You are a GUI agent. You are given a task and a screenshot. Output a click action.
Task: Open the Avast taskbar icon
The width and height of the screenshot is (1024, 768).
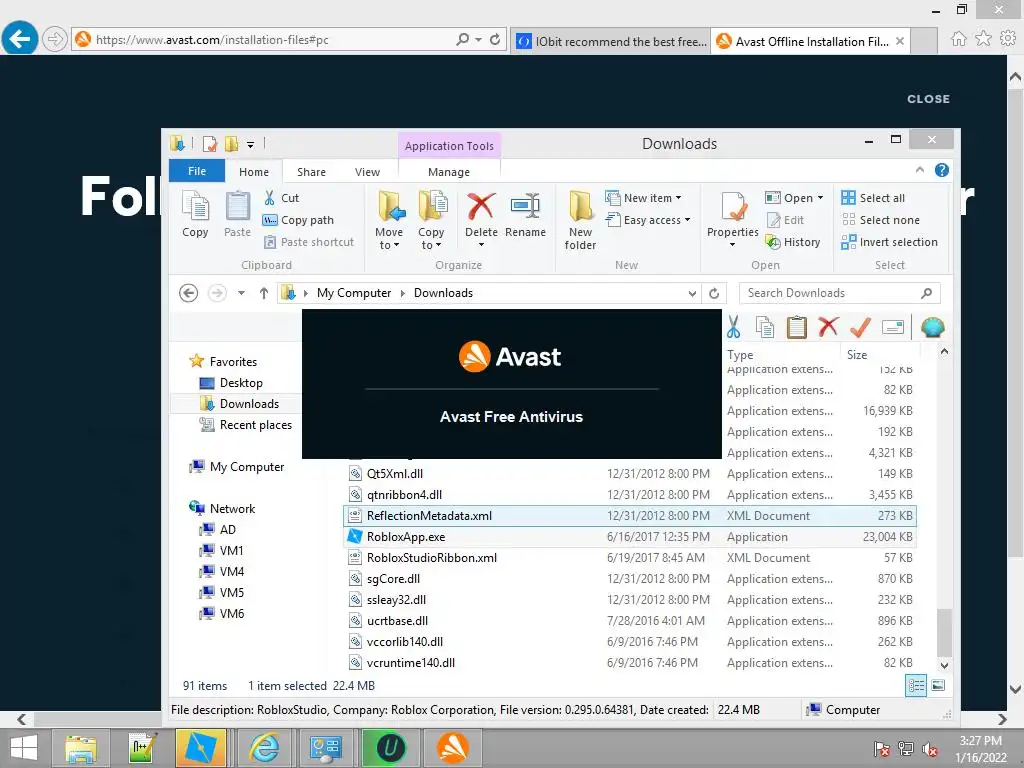click(453, 748)
